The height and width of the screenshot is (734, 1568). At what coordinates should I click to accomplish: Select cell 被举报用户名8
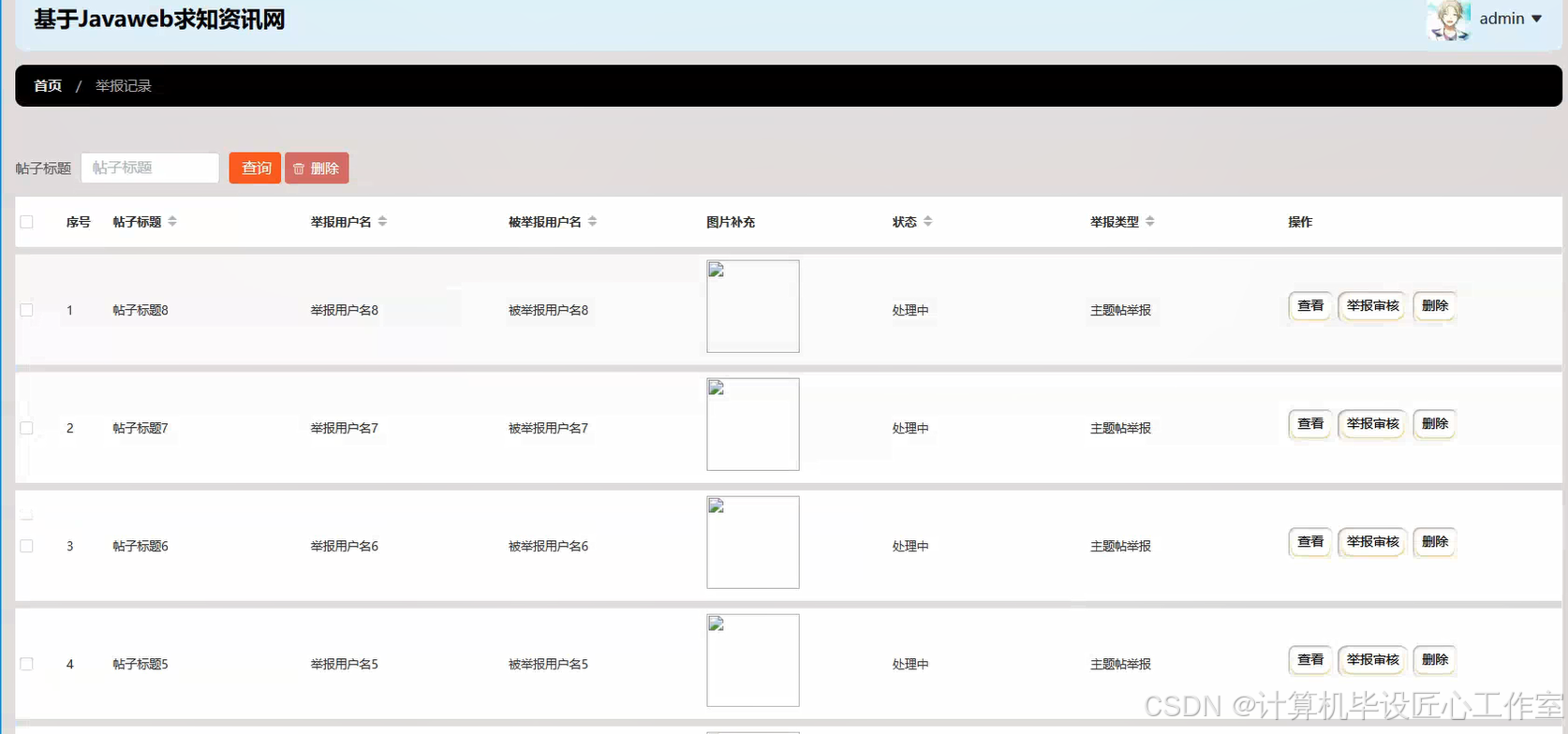[548, 310]
